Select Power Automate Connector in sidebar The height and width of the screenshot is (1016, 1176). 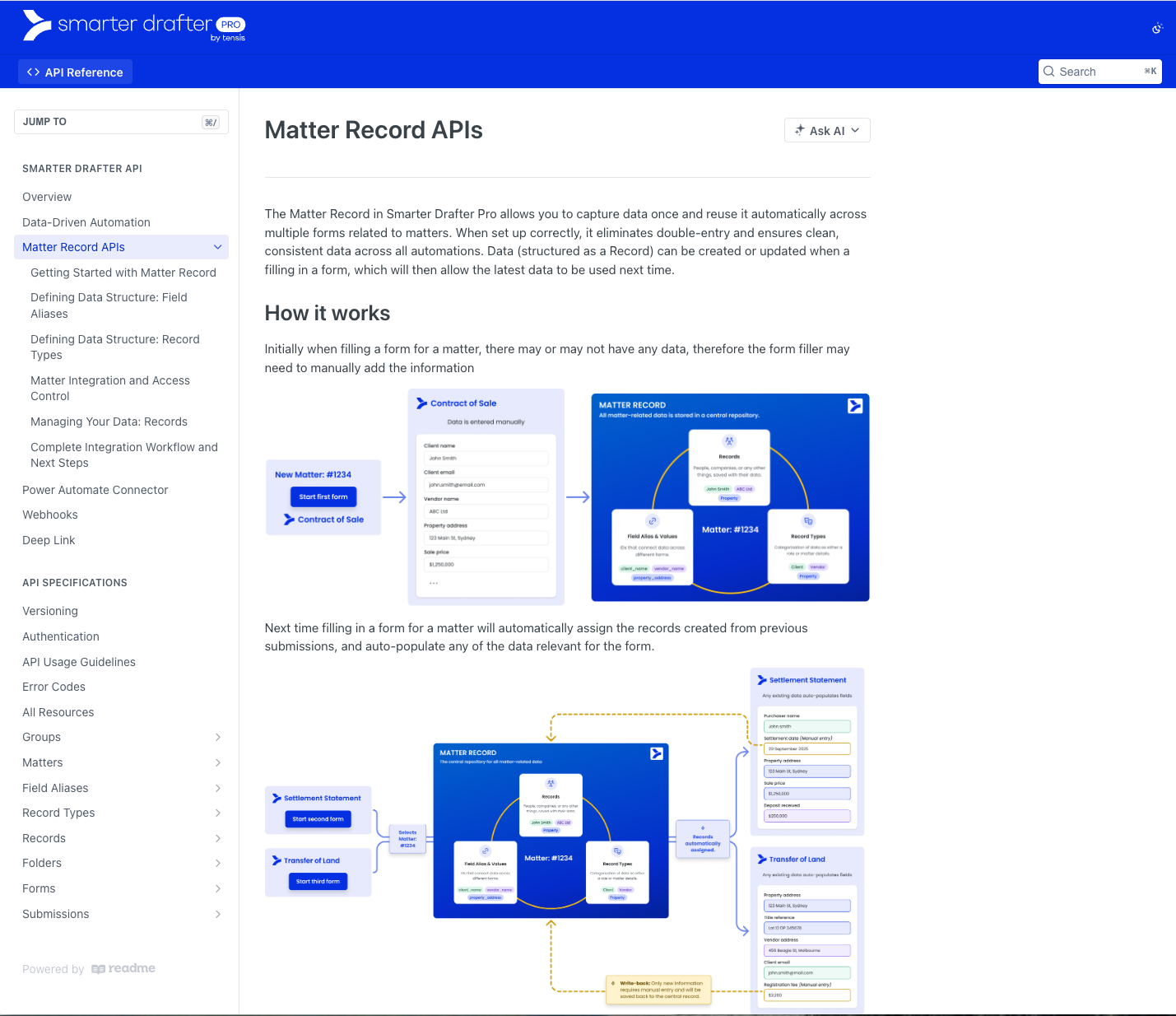[x=95, y=490]
